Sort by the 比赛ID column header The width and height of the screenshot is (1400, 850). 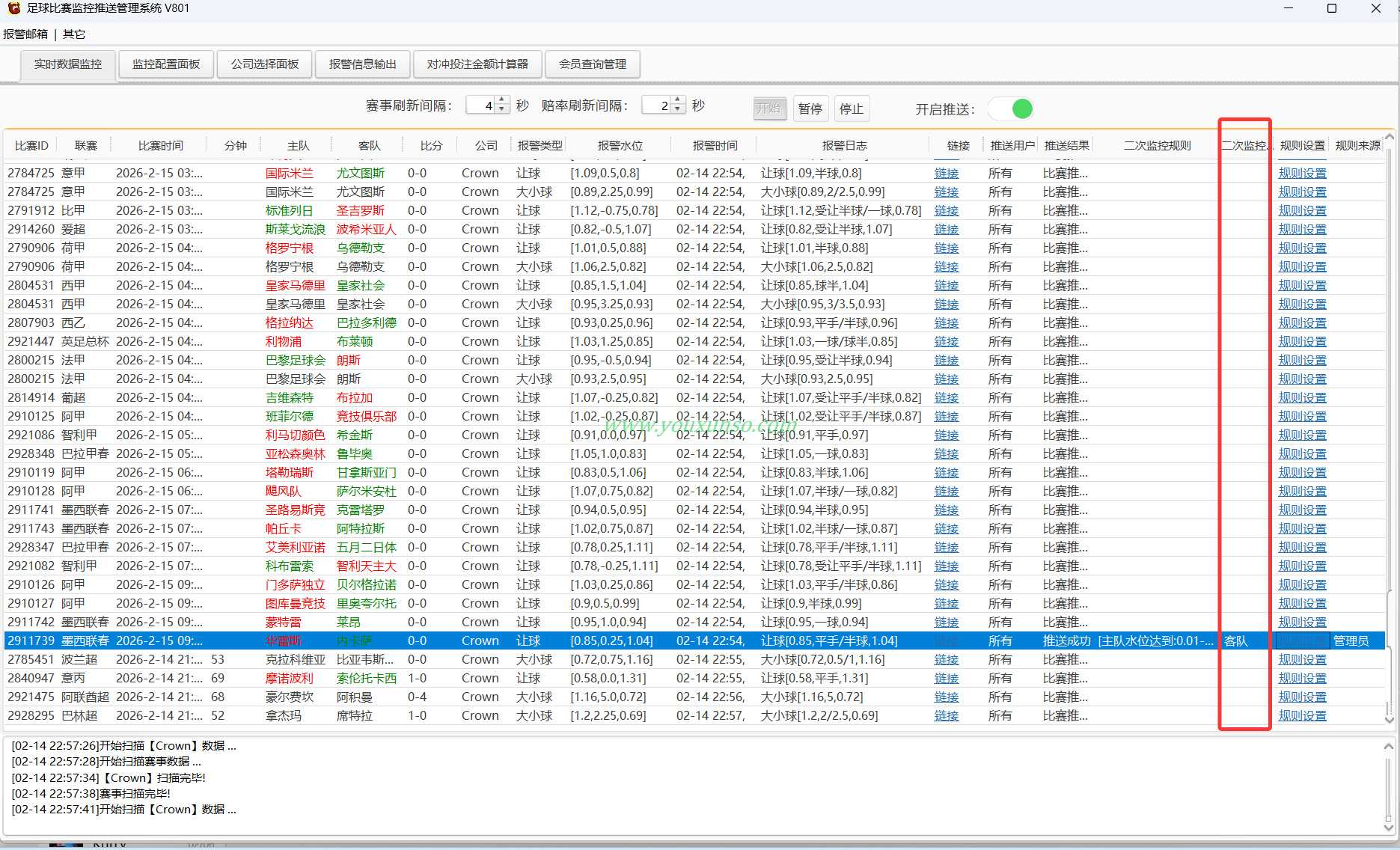[x=31, y=146]
